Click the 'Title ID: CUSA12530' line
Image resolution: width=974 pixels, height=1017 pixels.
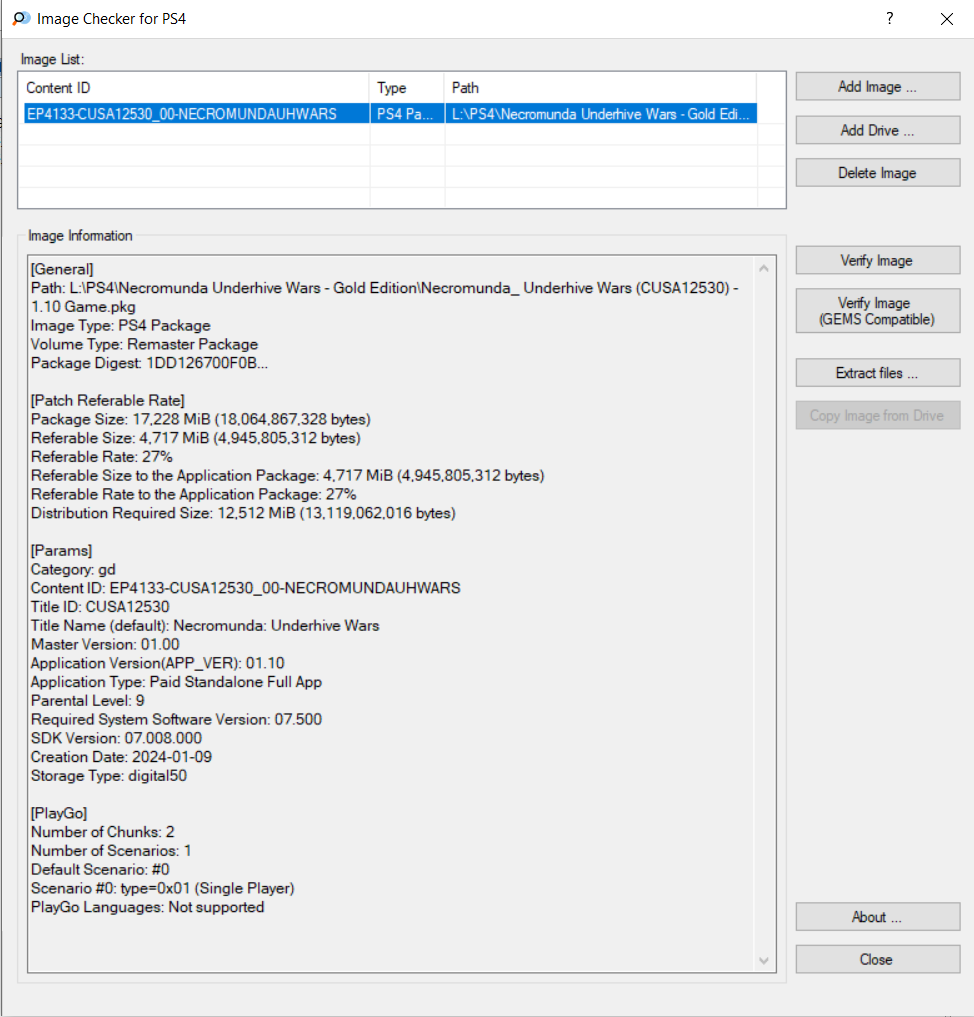(x=100, y=607)
